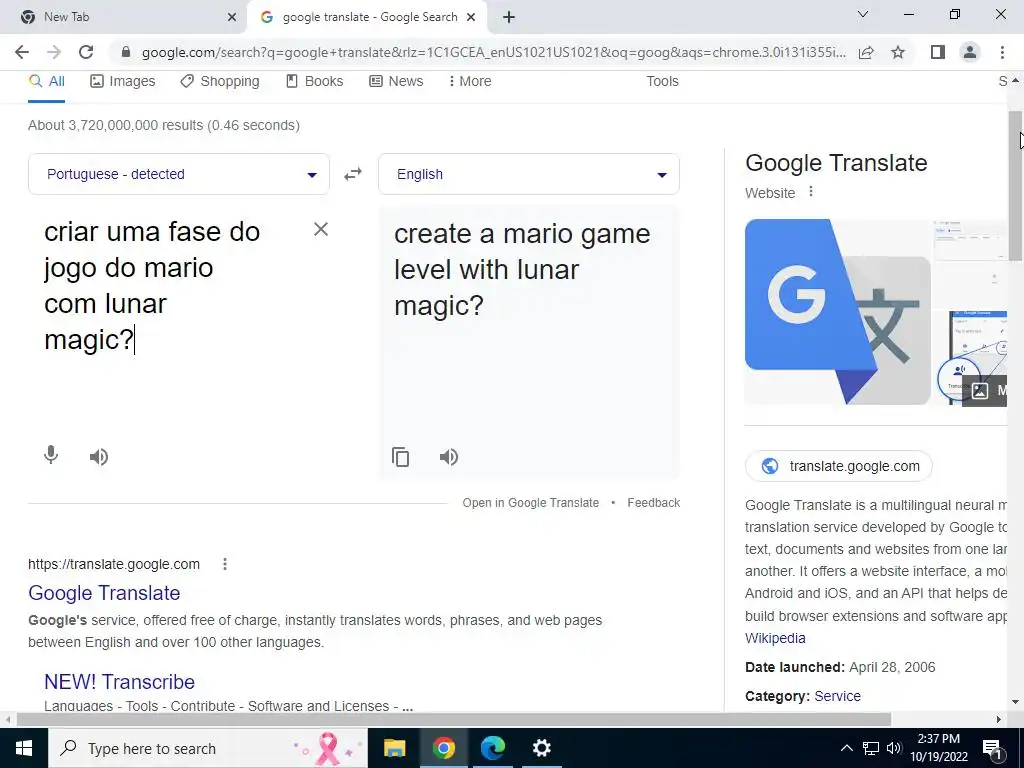1024x768 pixels.
Task: Open Portuguese - detected language dropdown
Action: (x=179, y=174)
